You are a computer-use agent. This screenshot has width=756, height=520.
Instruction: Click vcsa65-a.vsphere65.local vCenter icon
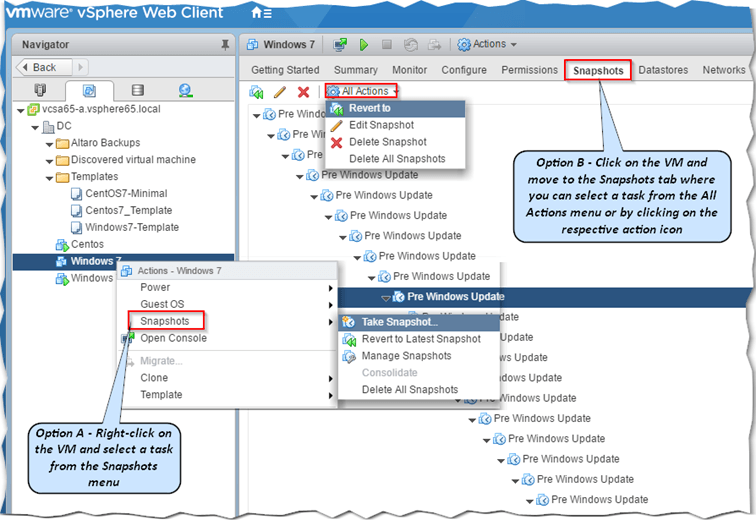pos(33,109)
